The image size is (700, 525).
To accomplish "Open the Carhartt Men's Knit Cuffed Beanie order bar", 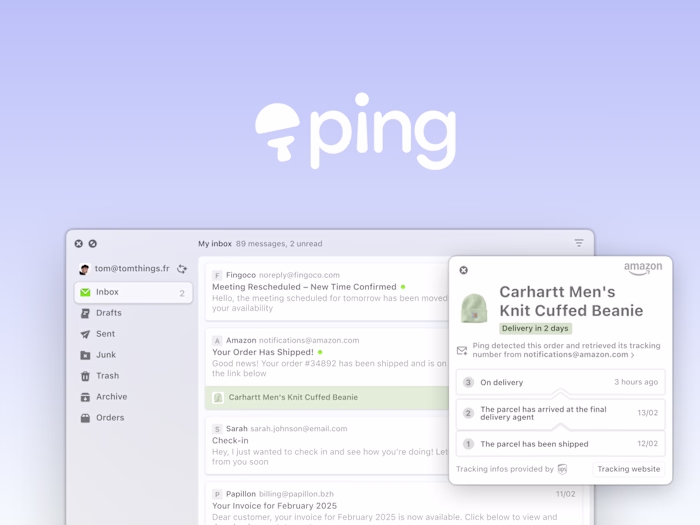I will point(328,398).
